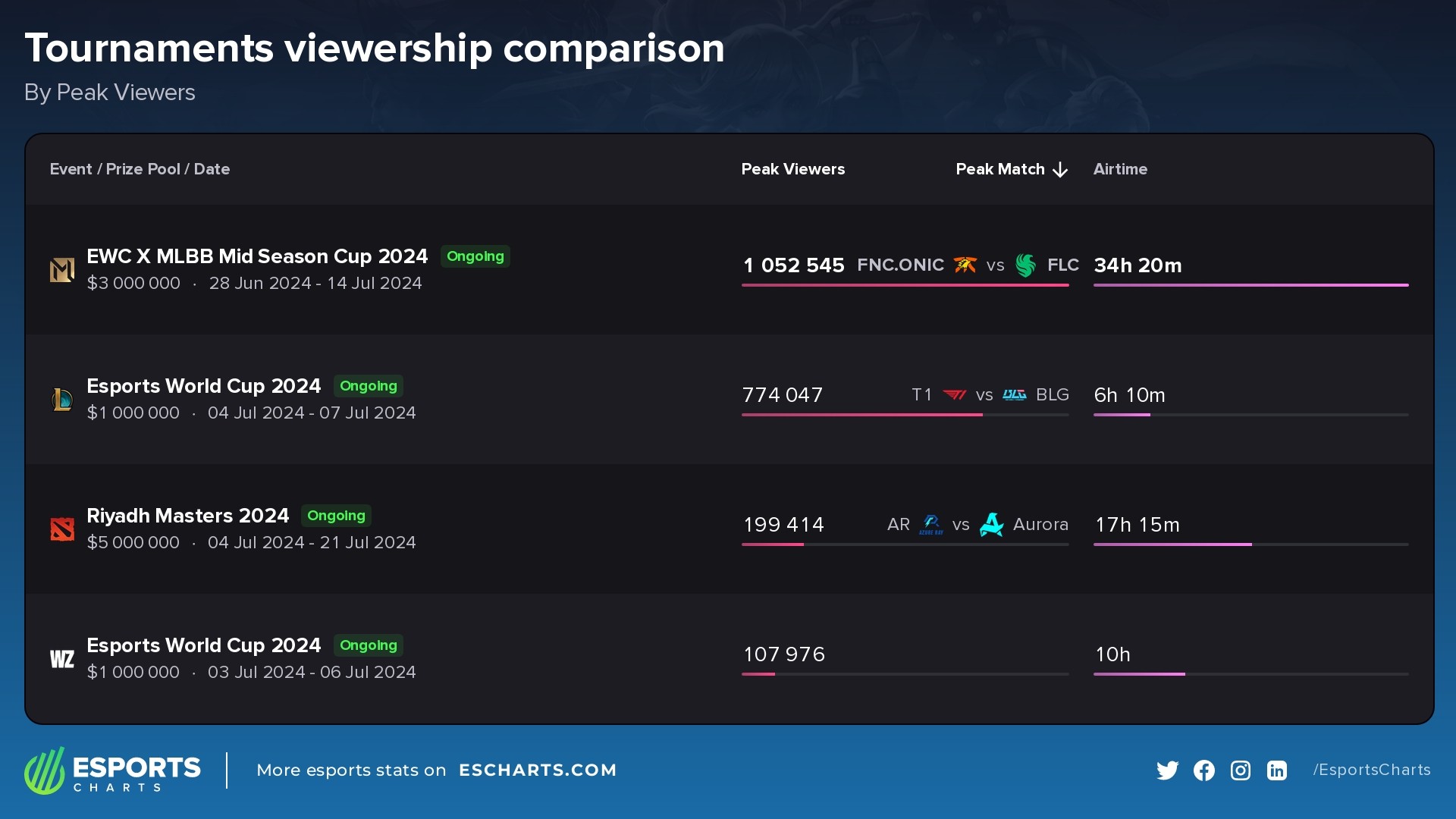
Task: Click the T1 team logo
Action: click(955, 394)
